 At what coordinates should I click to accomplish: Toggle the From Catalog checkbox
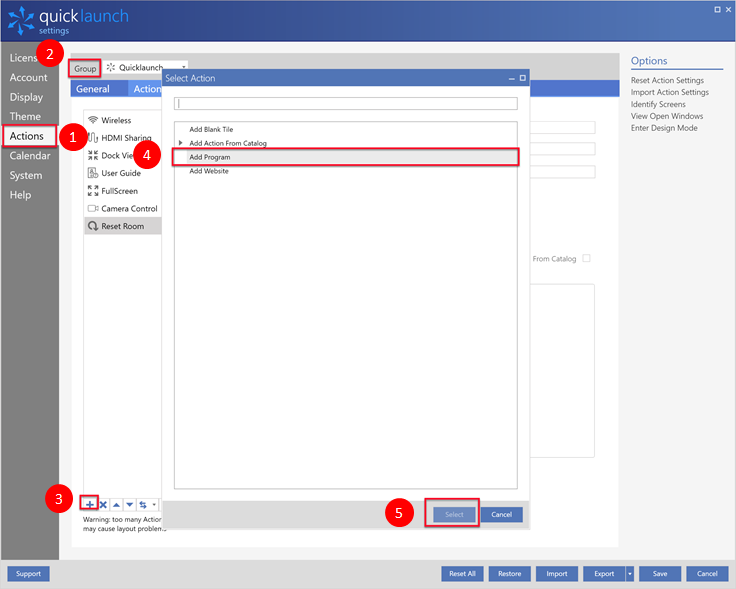(586, 258)
